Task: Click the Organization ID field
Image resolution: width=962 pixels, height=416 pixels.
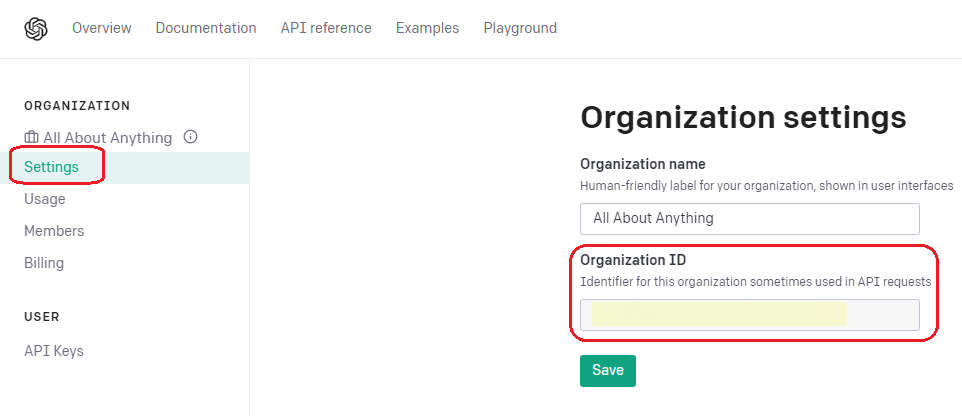Action: click(x=750, y=315)
